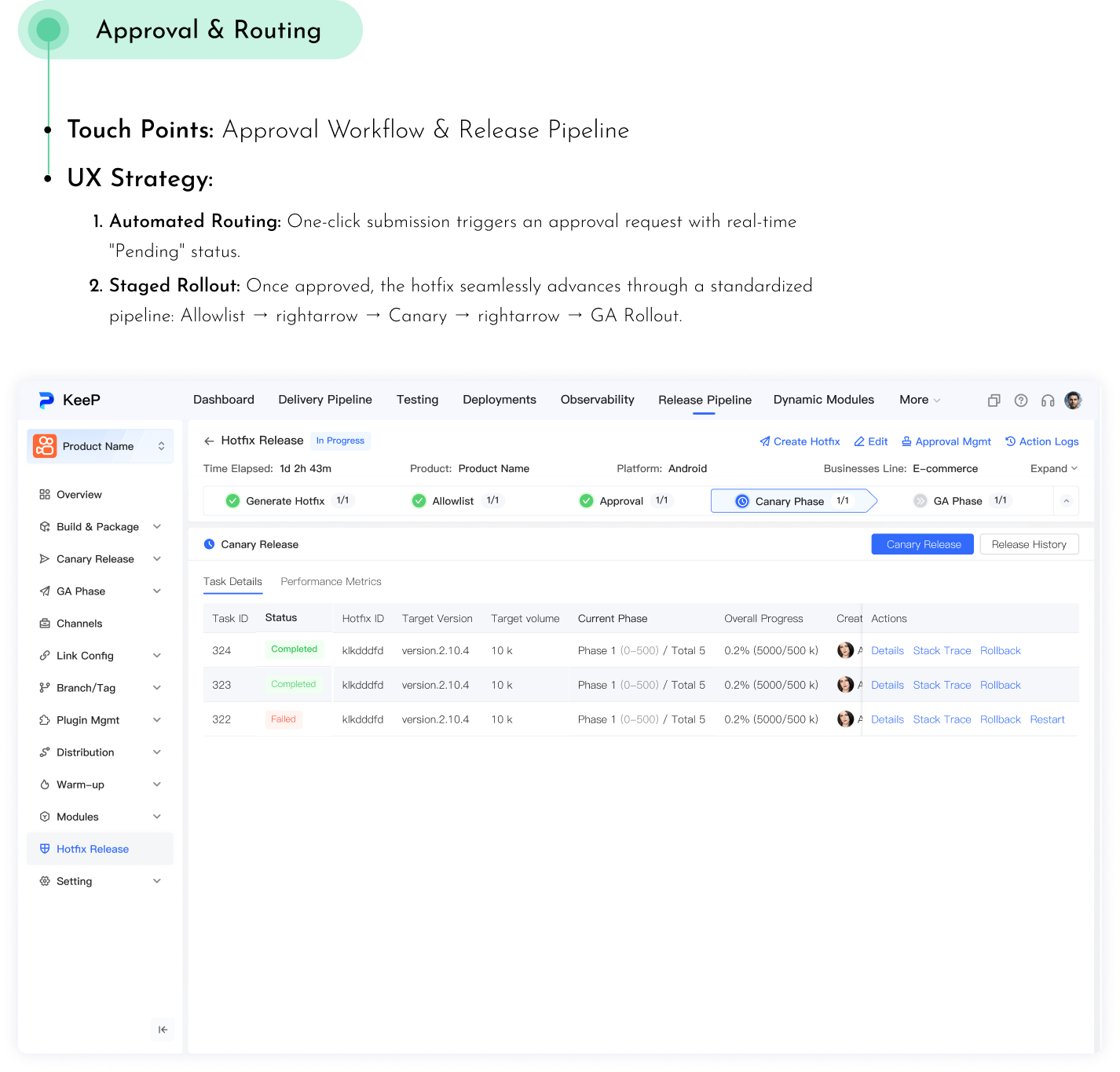Open the Dashboard menu
Viewport: 1120px width, 1072px height.
tap(224, 400)
